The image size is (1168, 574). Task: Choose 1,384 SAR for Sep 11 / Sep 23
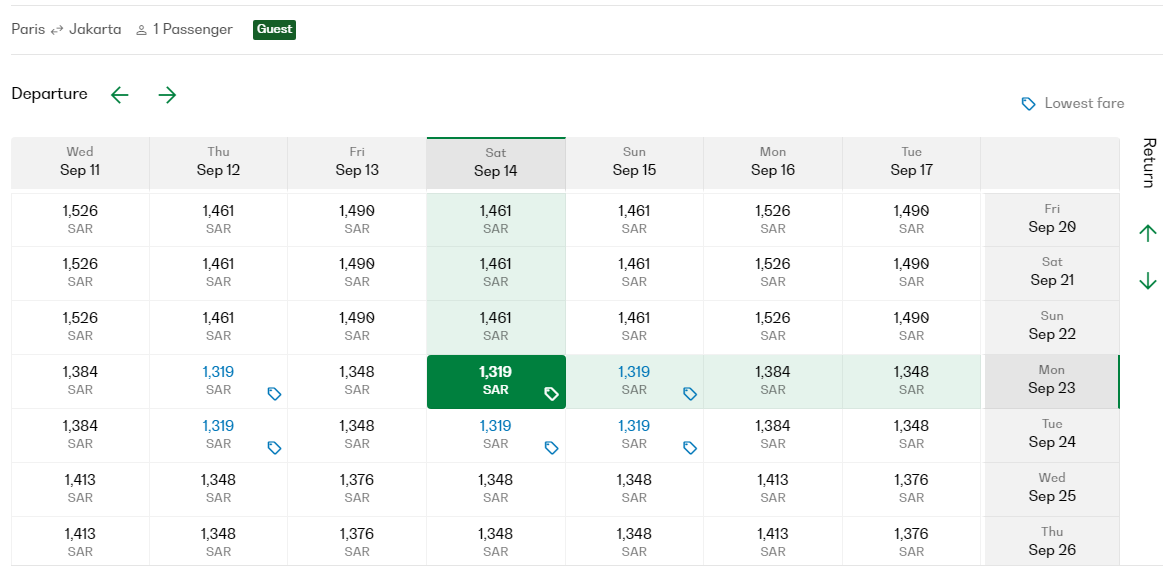tap(80, 381)
